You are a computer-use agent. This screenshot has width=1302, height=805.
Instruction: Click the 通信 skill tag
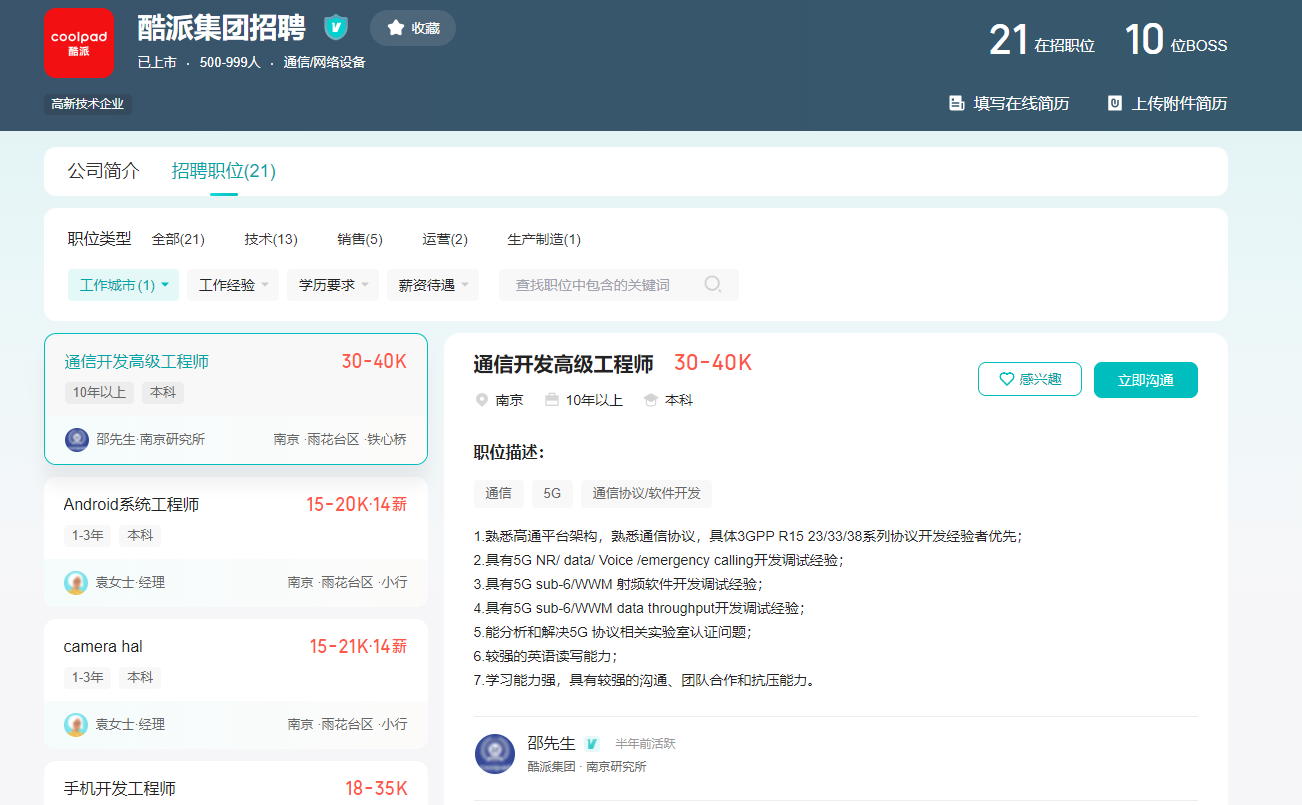coord(498,493)
